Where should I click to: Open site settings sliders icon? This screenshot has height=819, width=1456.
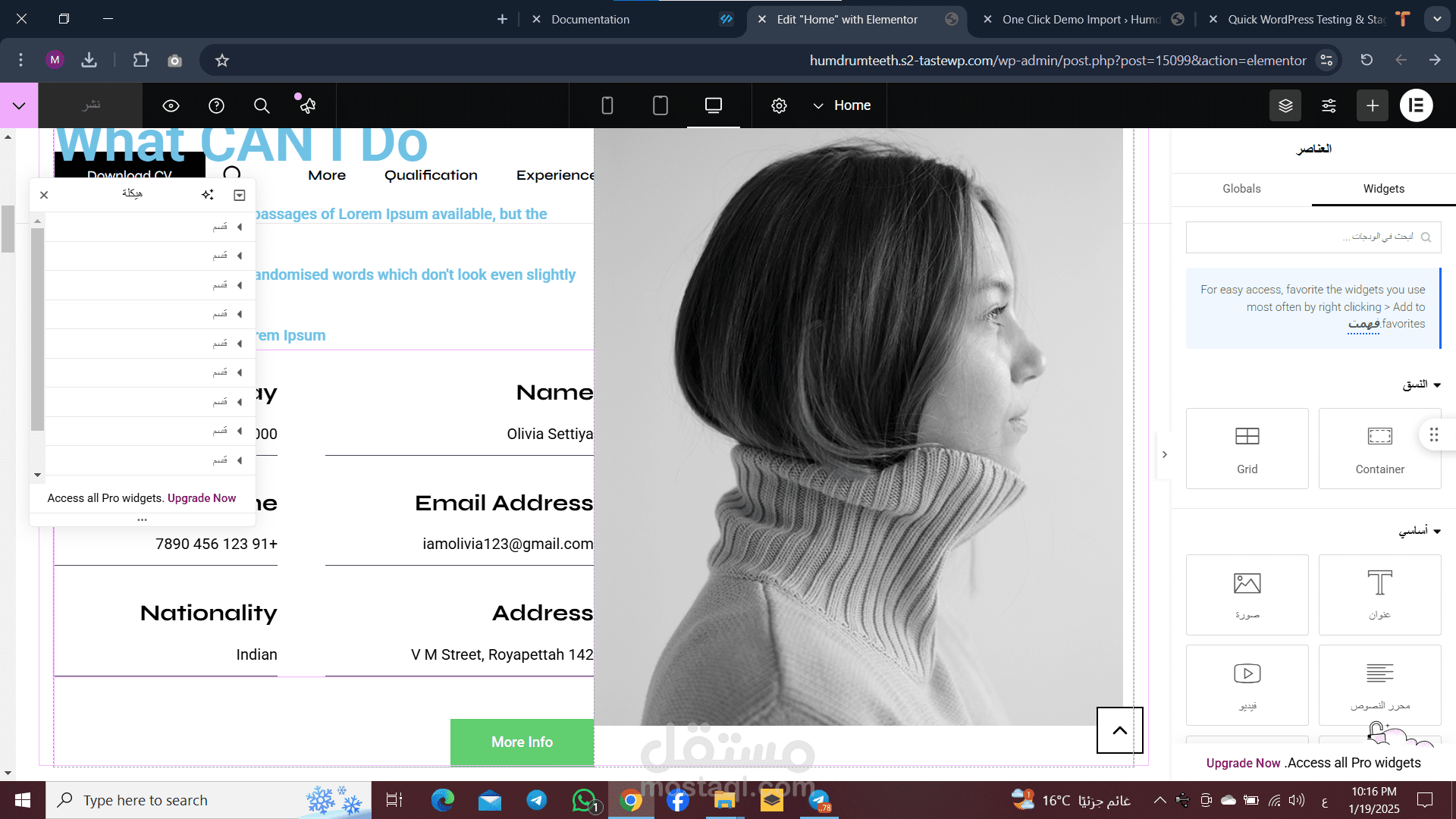(x=1329, y=105)
